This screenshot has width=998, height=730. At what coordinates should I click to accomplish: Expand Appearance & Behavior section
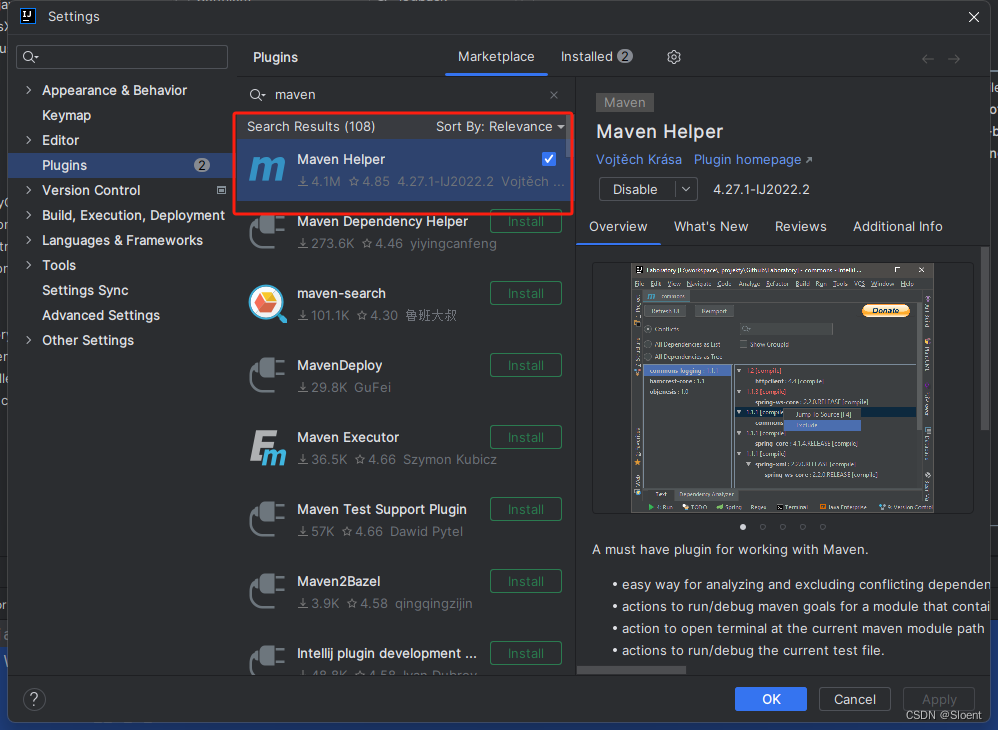click(29, 90)
